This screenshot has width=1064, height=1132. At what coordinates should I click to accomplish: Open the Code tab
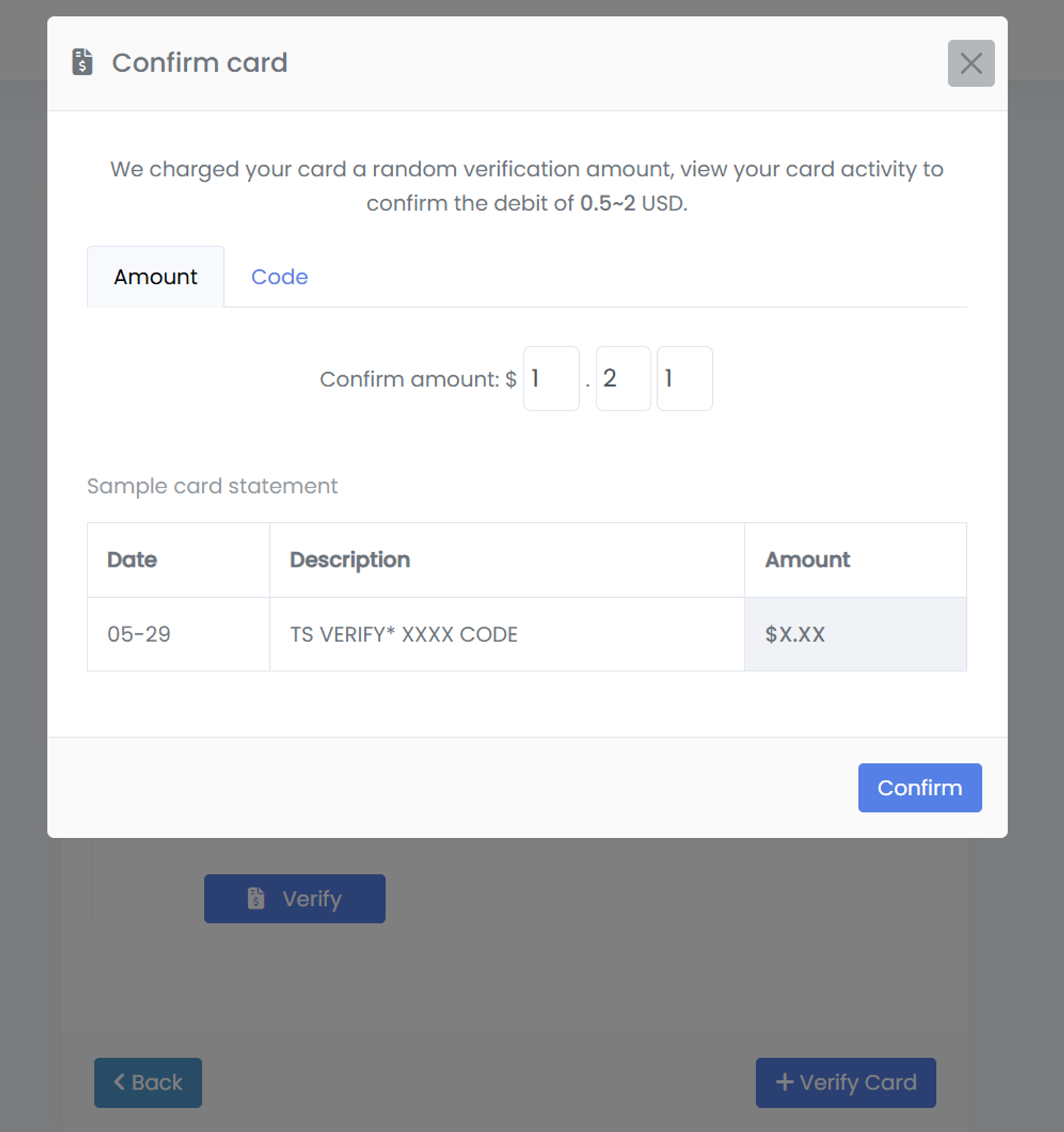click(279, 277)
